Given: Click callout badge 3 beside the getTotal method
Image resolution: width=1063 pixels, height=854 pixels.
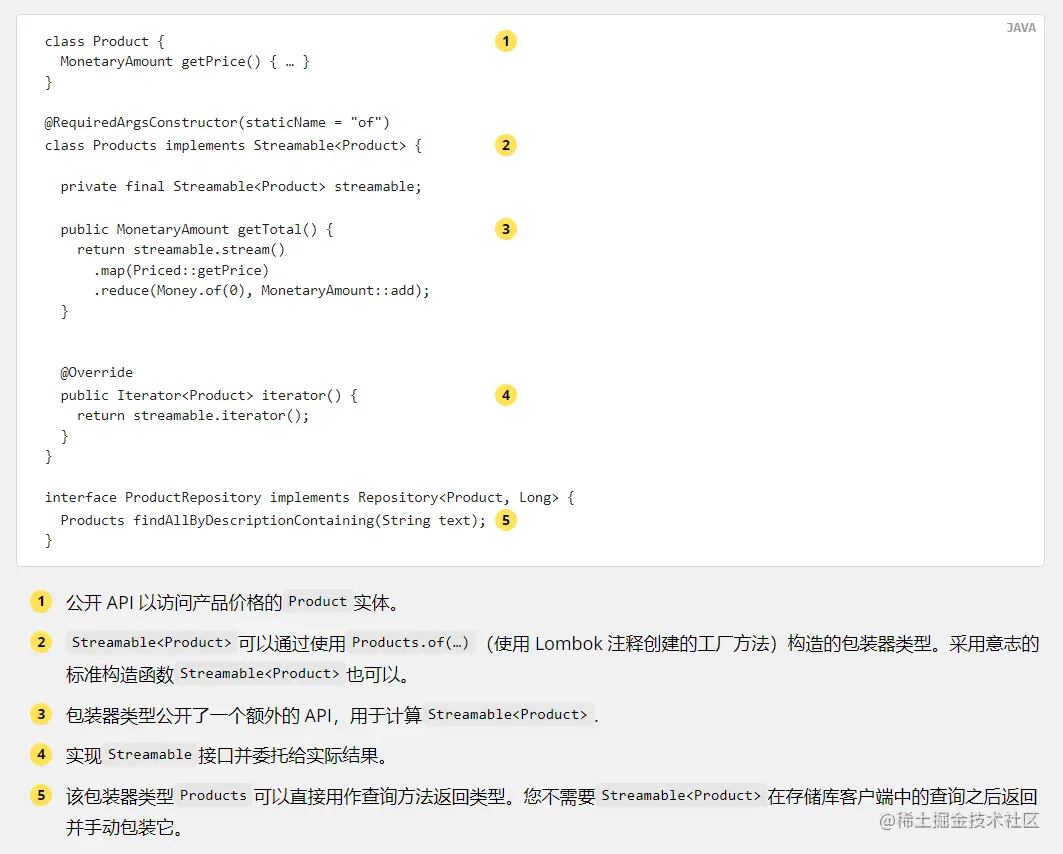Looking at the screenshot, I should (506, 229).
